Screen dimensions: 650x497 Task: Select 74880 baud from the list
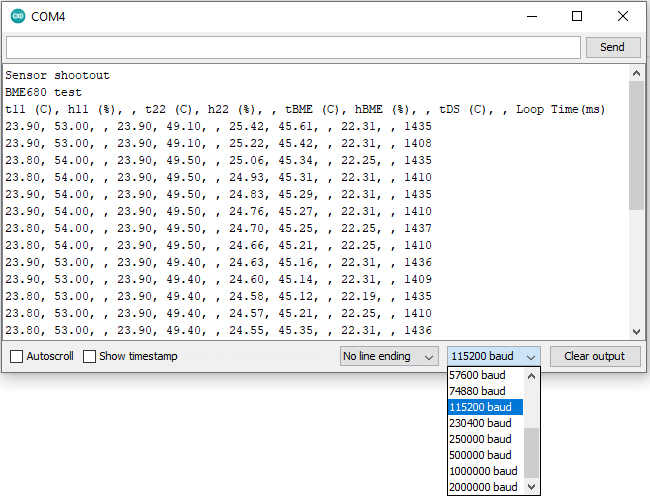485,391
